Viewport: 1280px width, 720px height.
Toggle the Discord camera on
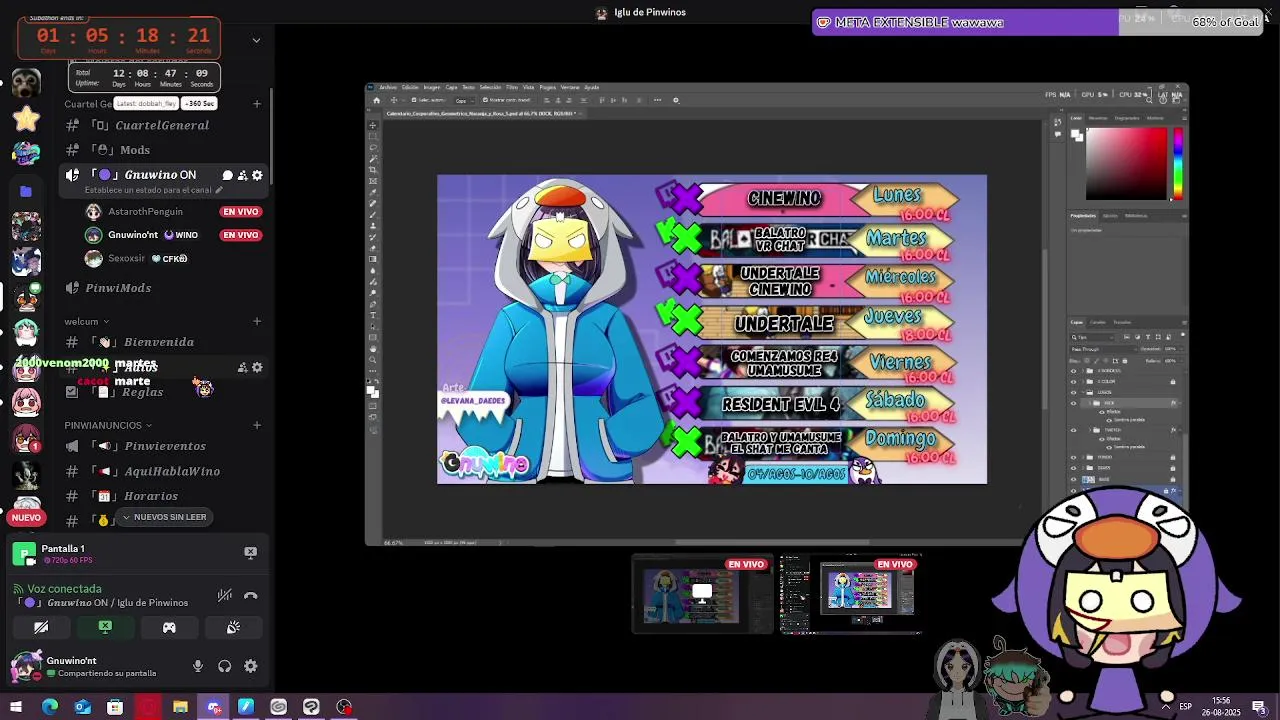point(41,627)
